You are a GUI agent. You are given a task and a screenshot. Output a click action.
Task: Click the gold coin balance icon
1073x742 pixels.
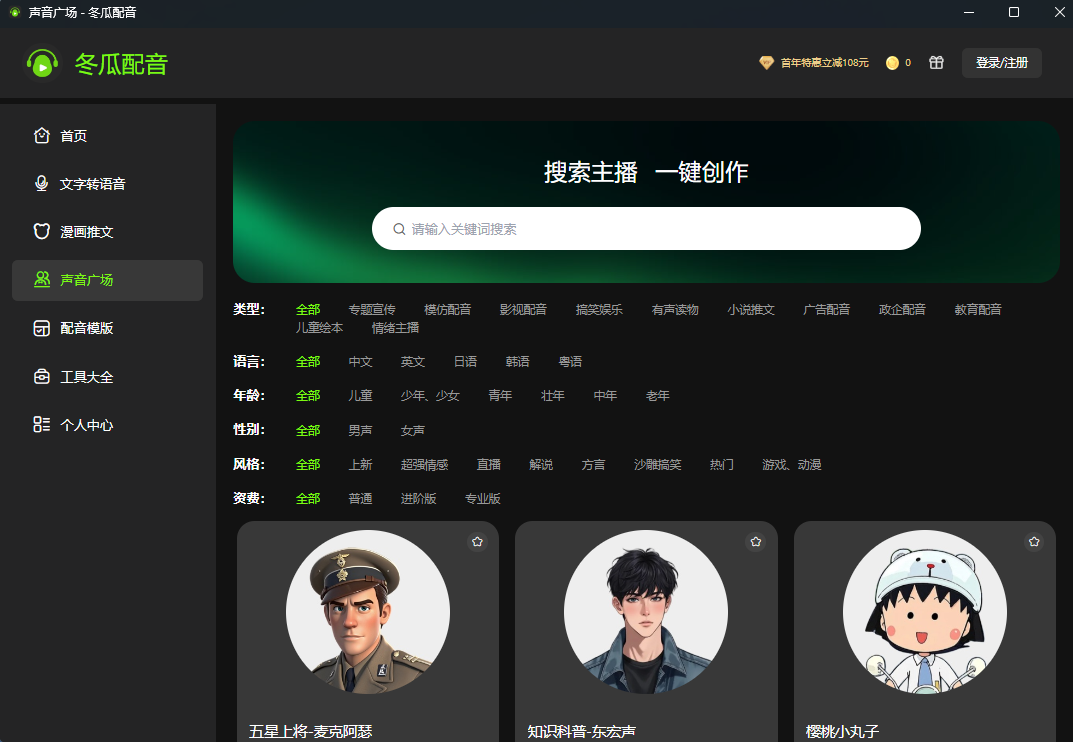[x=892, y=63]
